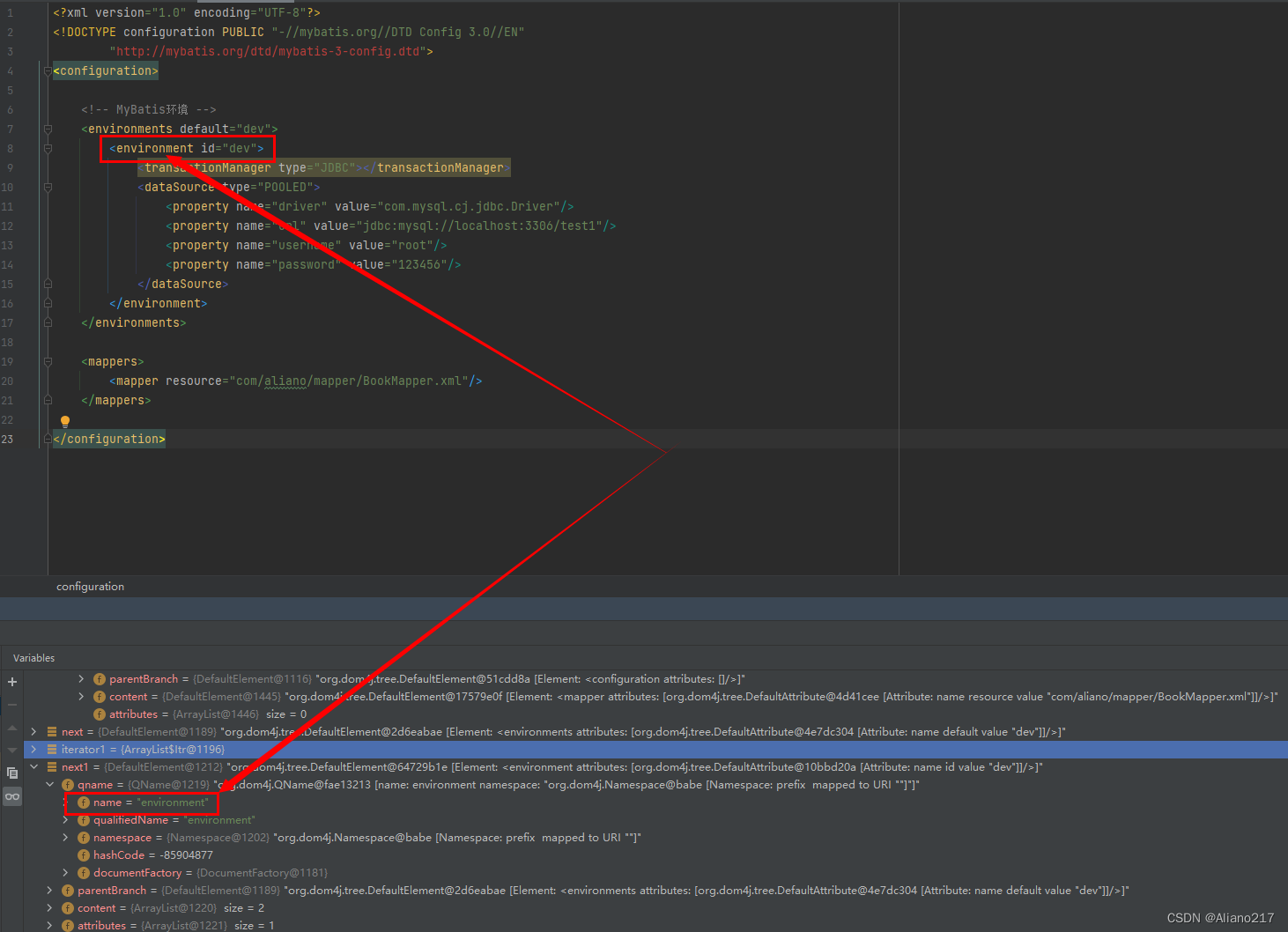
Task: Click the move watch down arrow icon
Action: pos(12,750)
